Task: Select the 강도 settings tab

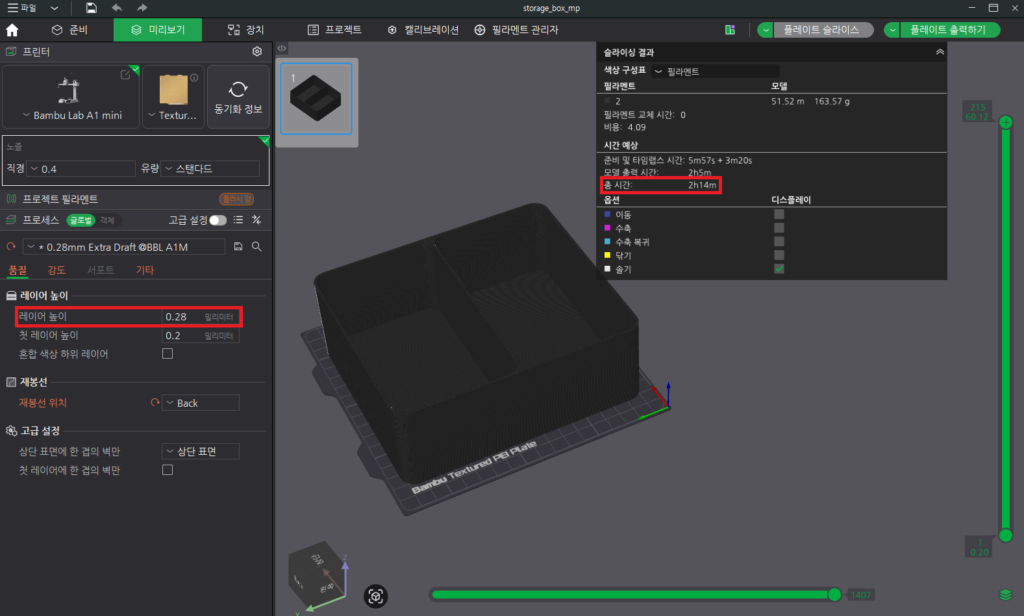Action: [x=56, y=270]
